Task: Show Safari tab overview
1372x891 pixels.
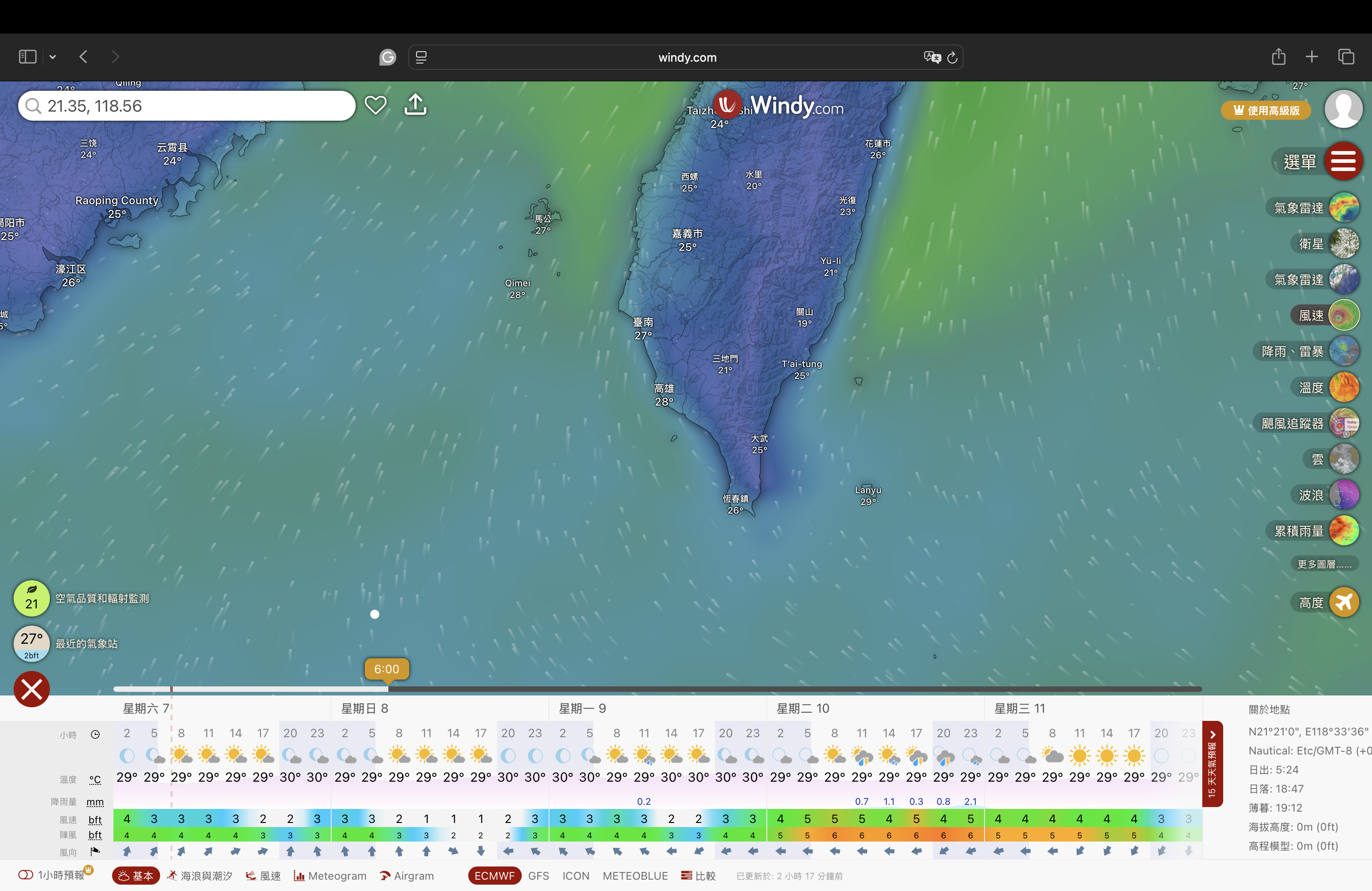Action: pos(1346,56)
